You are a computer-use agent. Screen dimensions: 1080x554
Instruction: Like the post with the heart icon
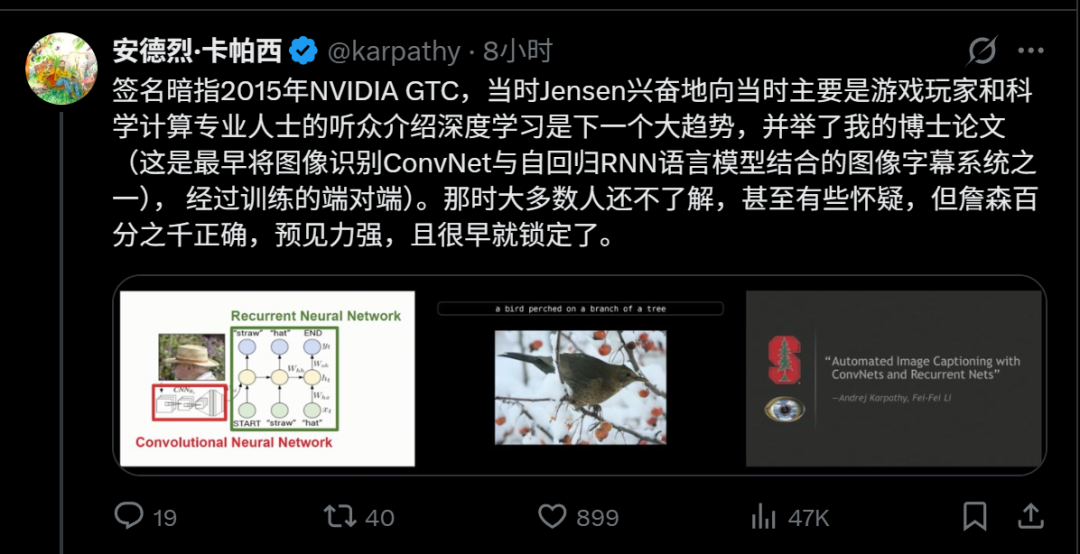point(552,516)
